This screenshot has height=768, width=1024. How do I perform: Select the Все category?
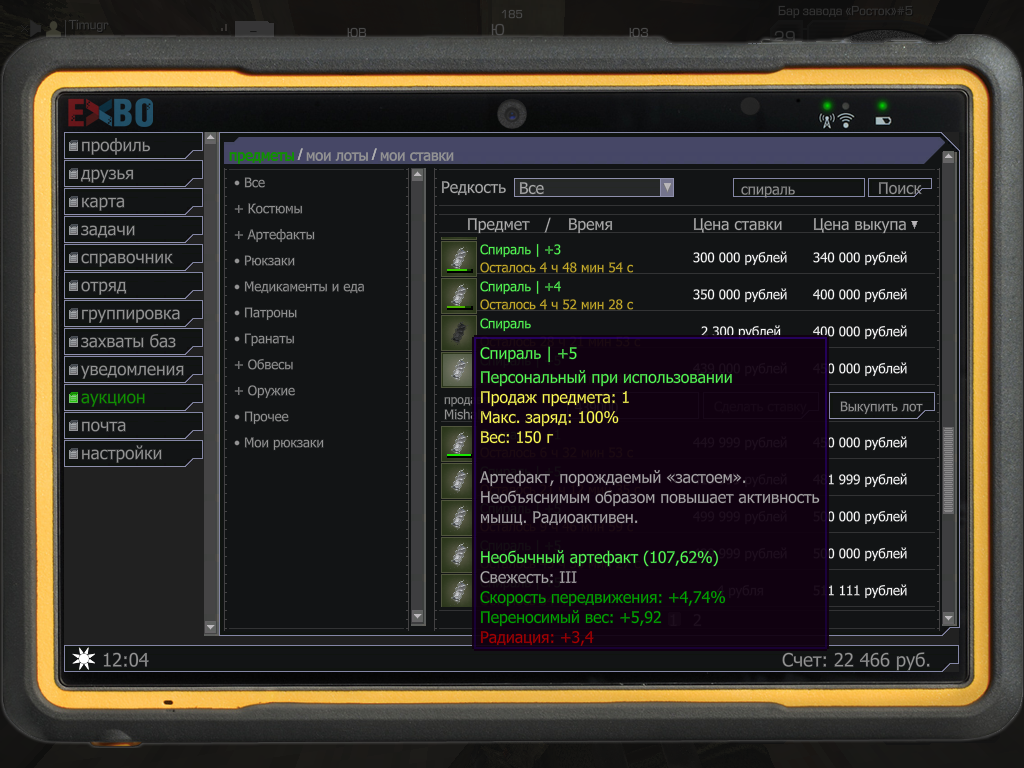[x=254, y=183]
